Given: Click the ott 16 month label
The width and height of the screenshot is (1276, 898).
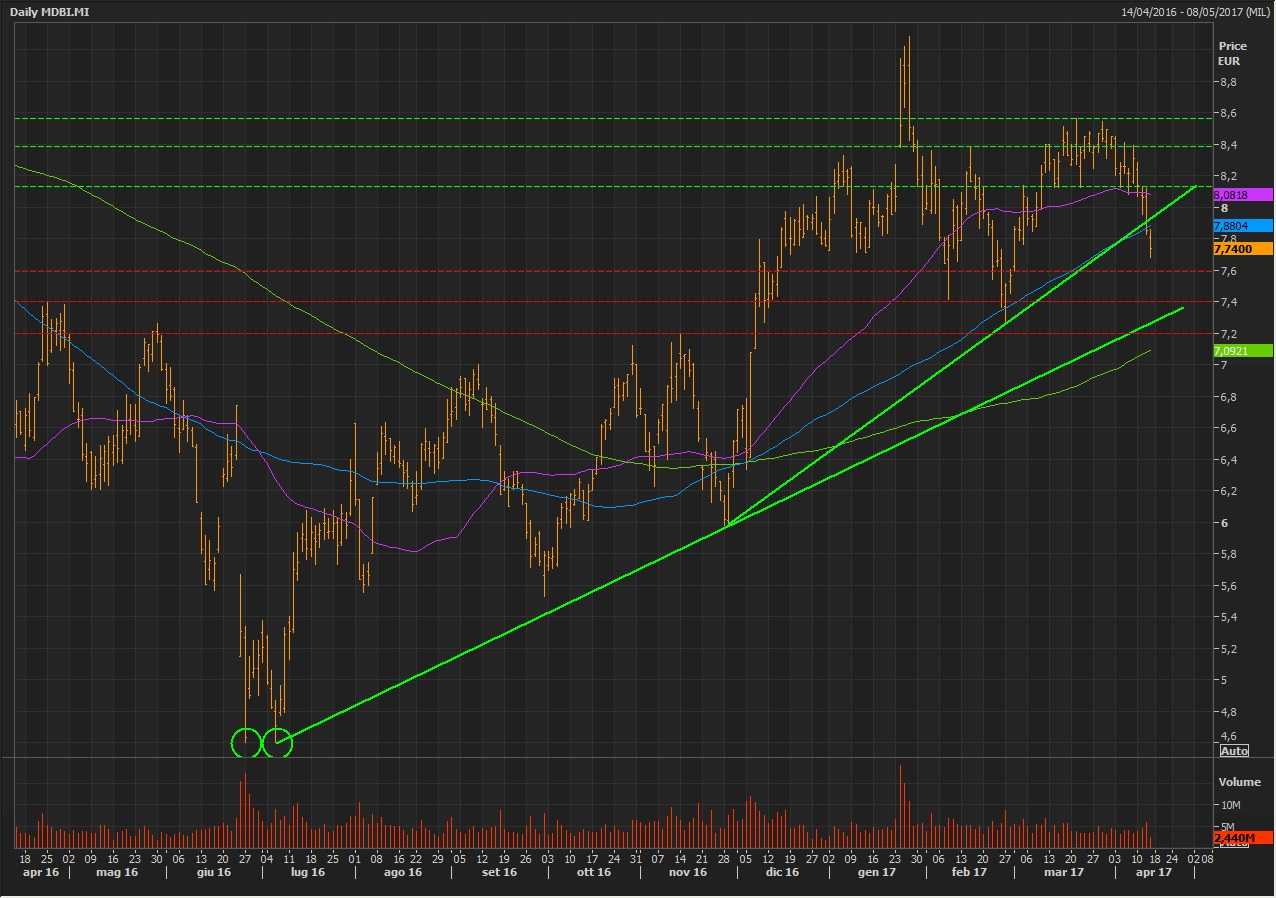Looking at the screenshot, I should coord(593,872).
